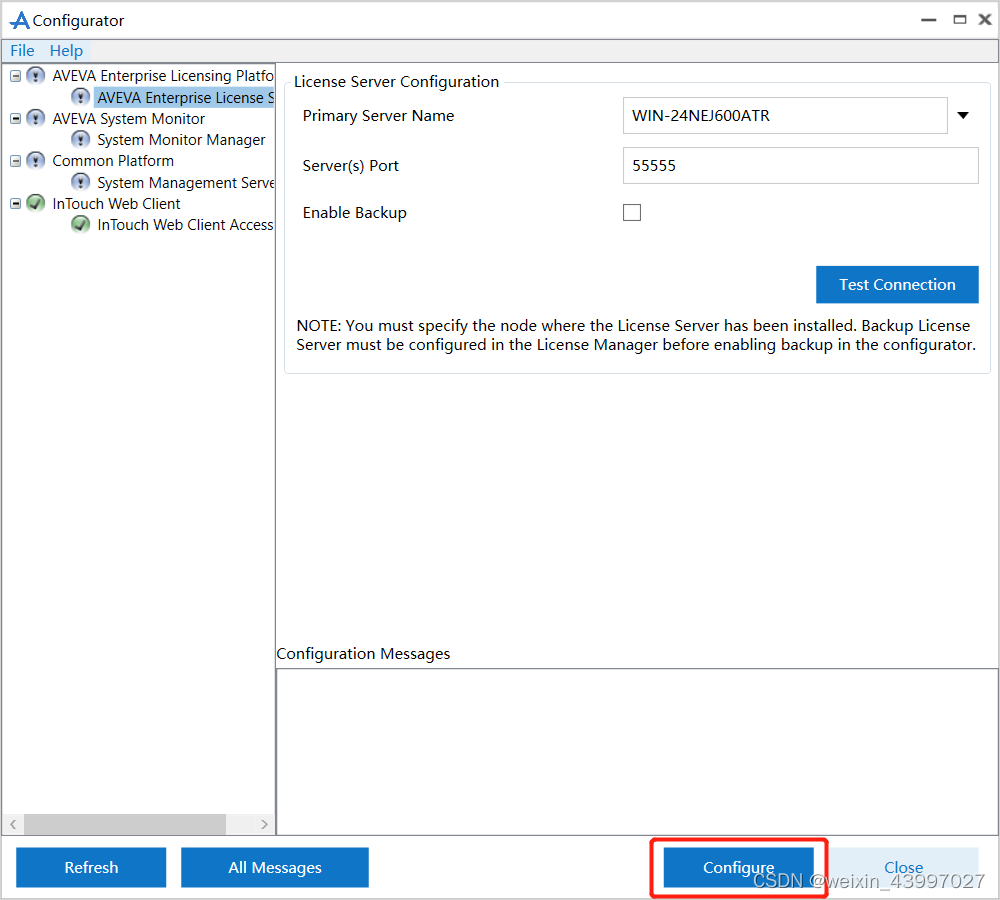Close the Configurator window with X
Screen dimensions: 1000x900
click(x=985, y=20)
